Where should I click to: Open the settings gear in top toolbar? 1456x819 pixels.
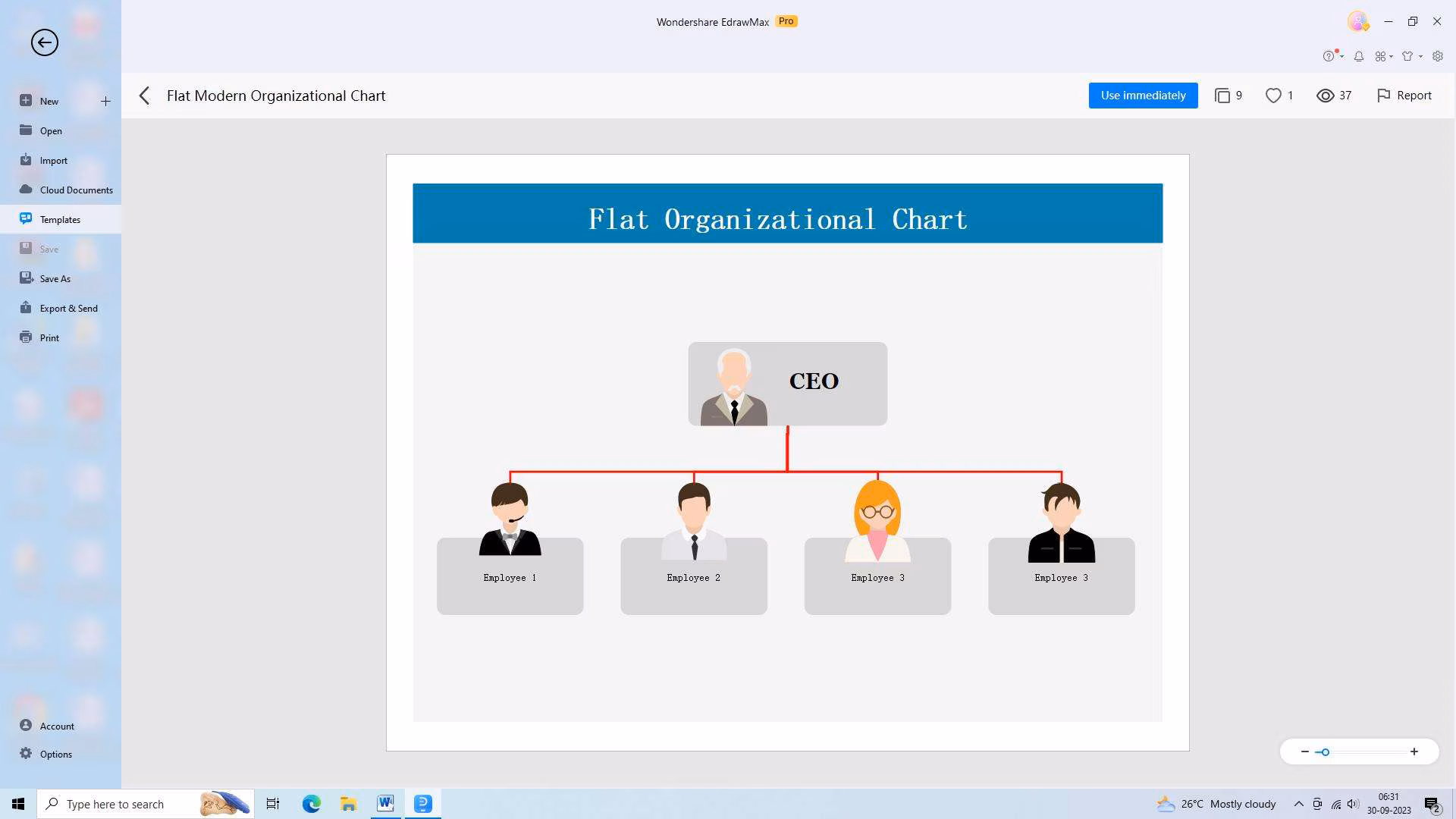[1438, 56]
